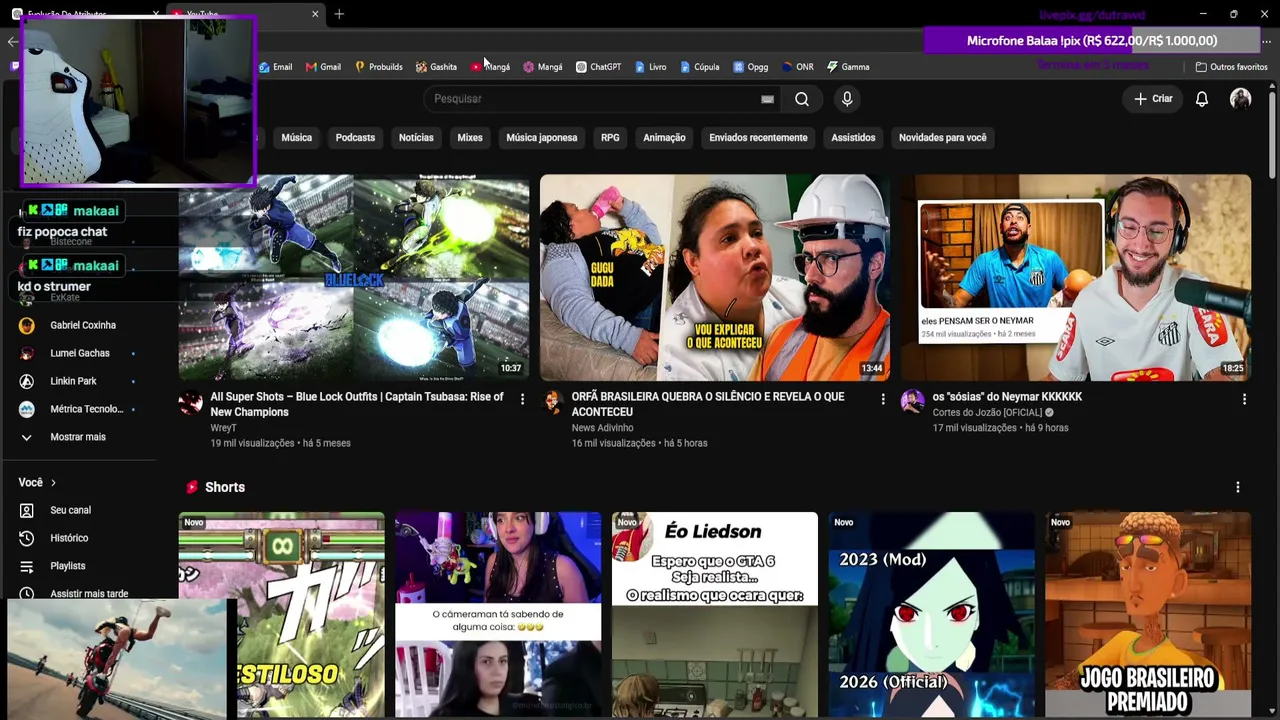The height and width of the screenshot is (720, 1280).
Task: Open the Shorts section options menu
Action: (1238, 487)
